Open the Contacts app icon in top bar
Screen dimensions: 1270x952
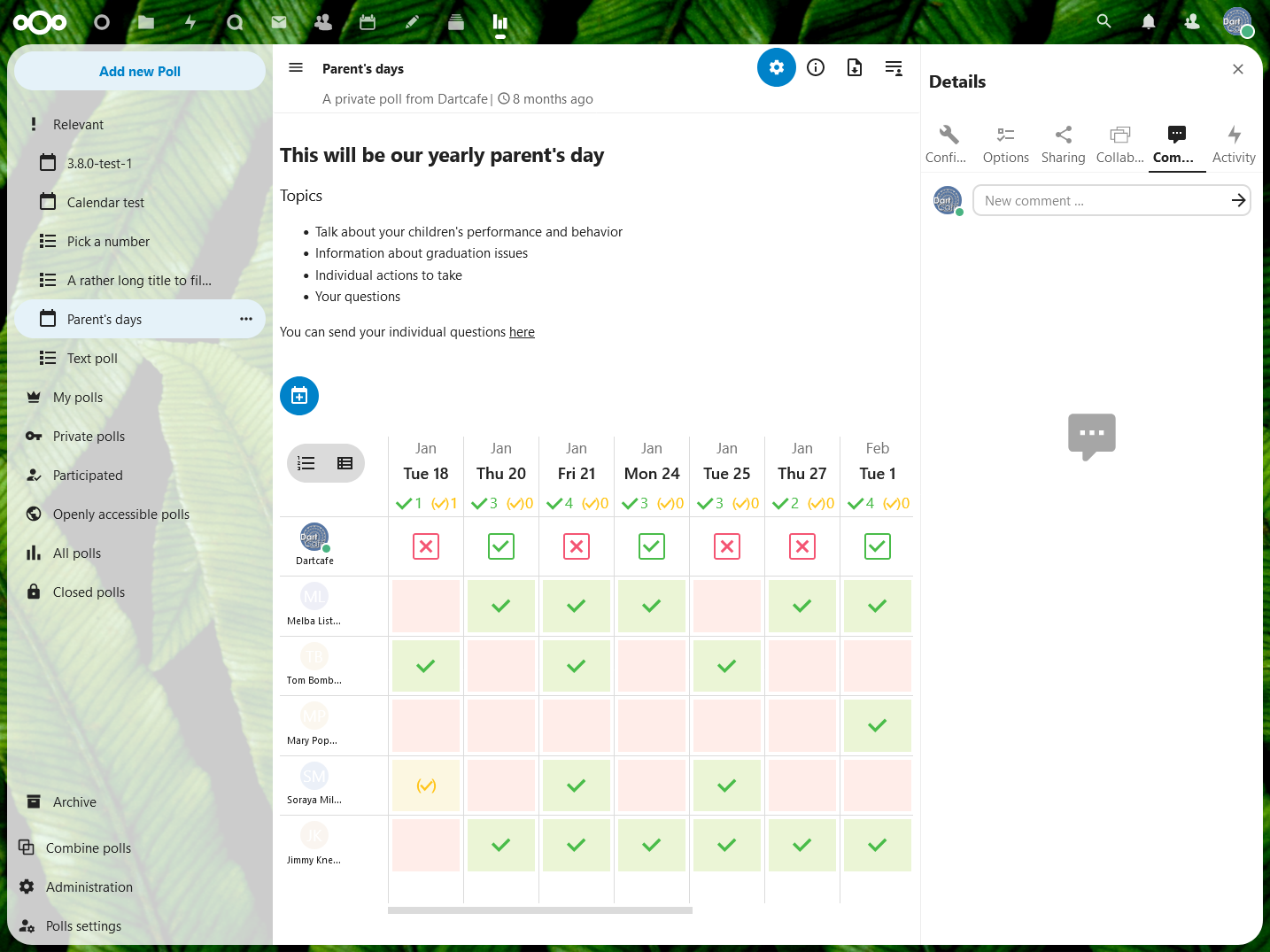coord(323,22)
